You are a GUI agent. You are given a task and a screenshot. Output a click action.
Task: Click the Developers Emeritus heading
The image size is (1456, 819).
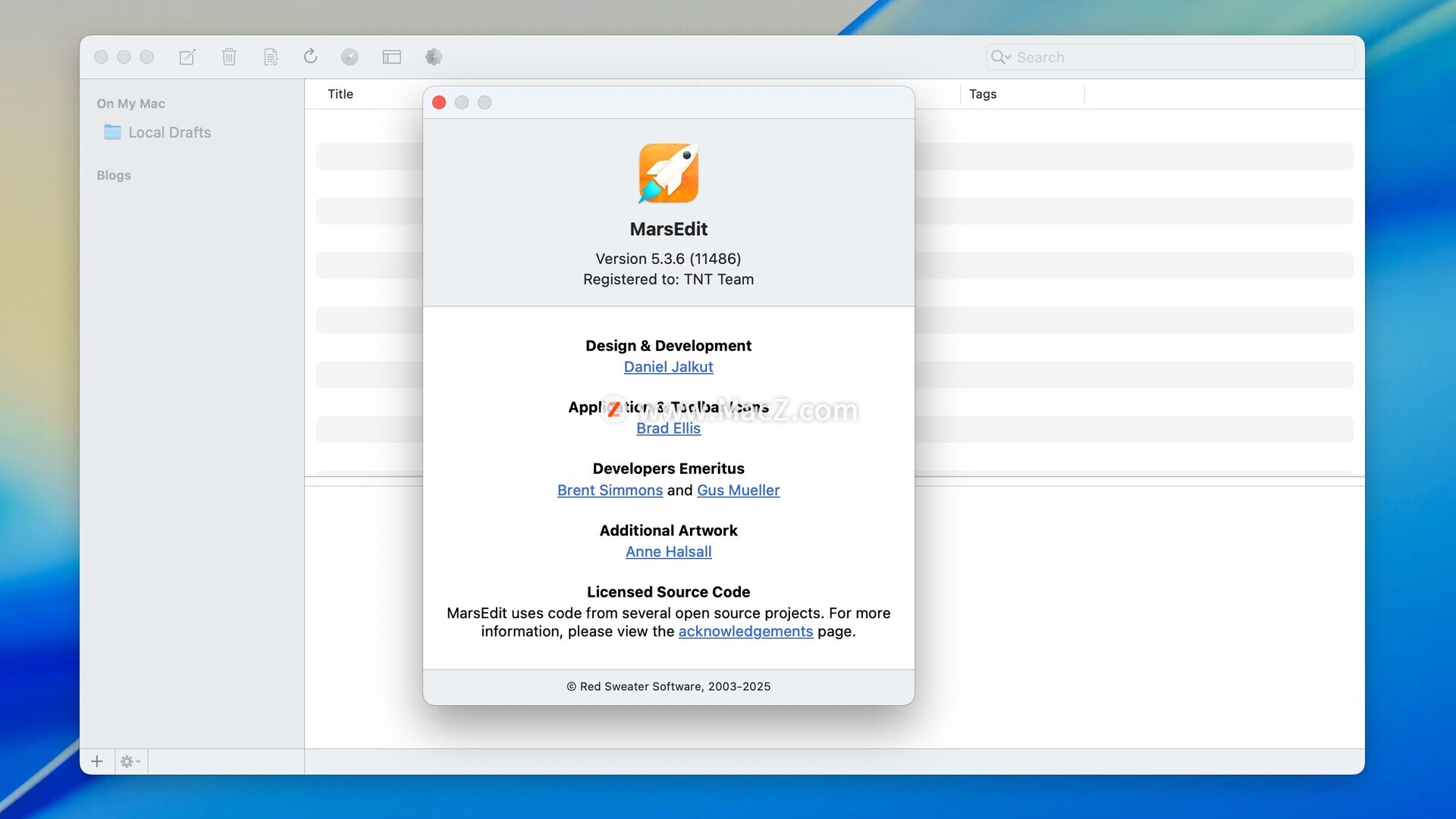click(668, 469)
